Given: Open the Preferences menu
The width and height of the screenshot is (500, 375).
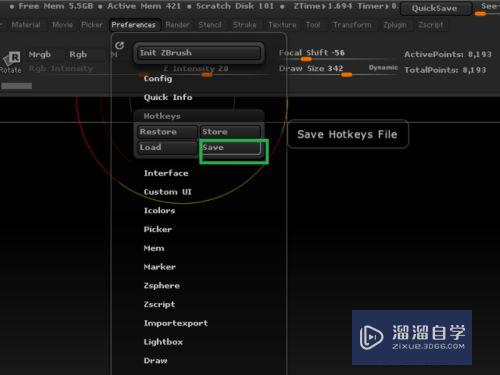Looking at the screenshot, I should [134, 25].
